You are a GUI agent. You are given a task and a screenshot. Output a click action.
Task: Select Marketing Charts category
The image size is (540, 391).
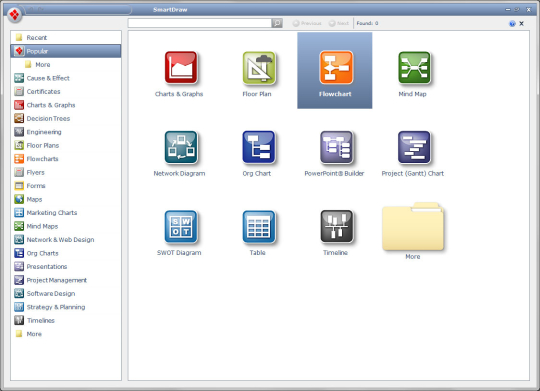(66, 213)
